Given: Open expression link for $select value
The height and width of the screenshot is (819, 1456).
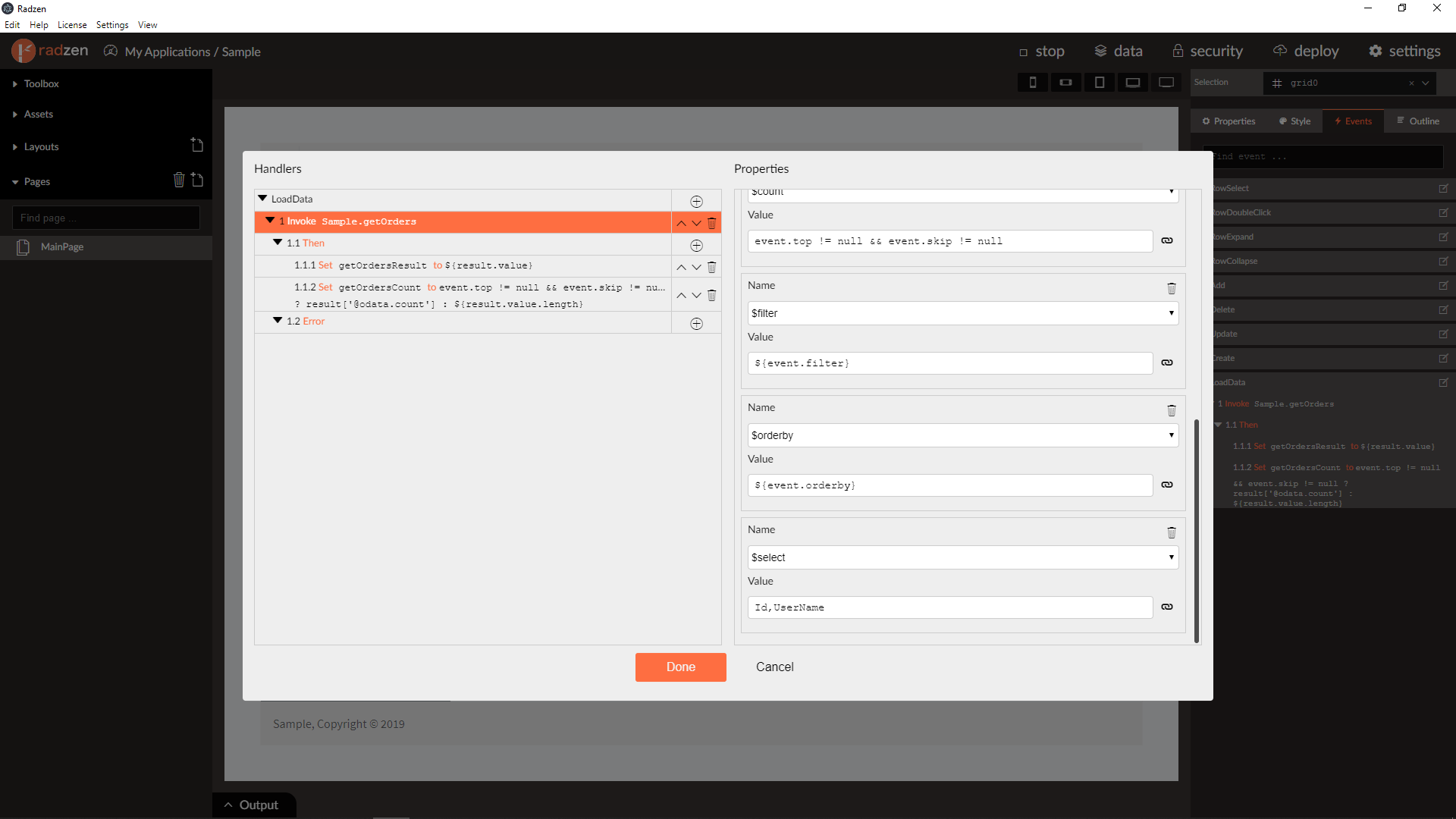Looking at the screenshot, I should click(1167, 607).
